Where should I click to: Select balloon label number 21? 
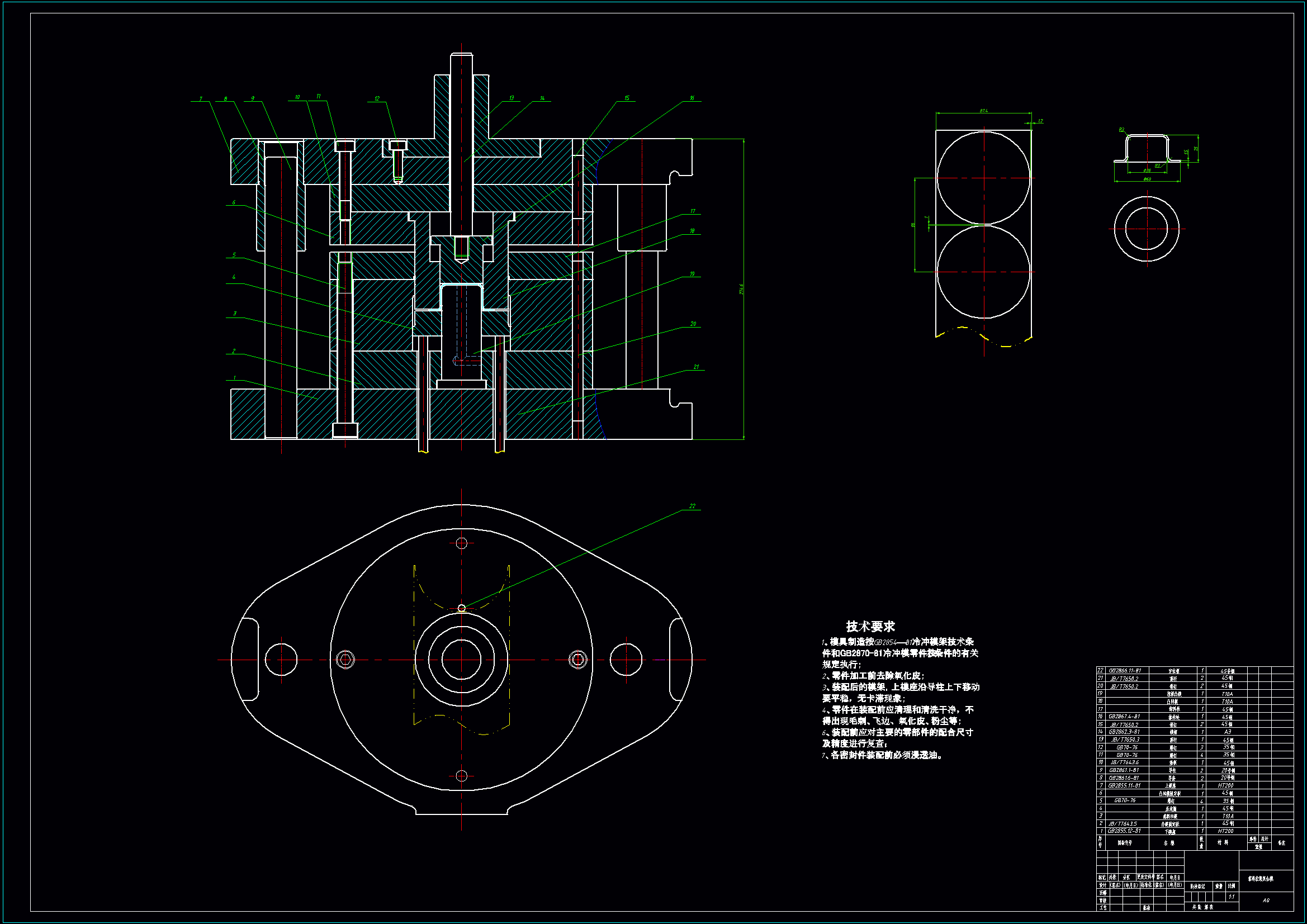click(x=695, y=367)
